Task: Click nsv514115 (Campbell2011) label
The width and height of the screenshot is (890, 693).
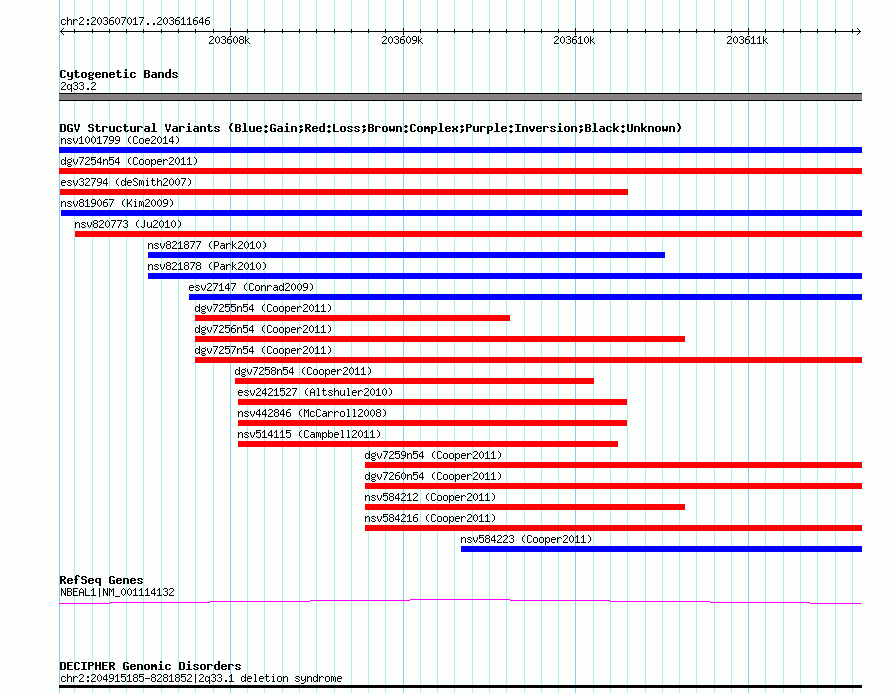Action: [309, 434]
